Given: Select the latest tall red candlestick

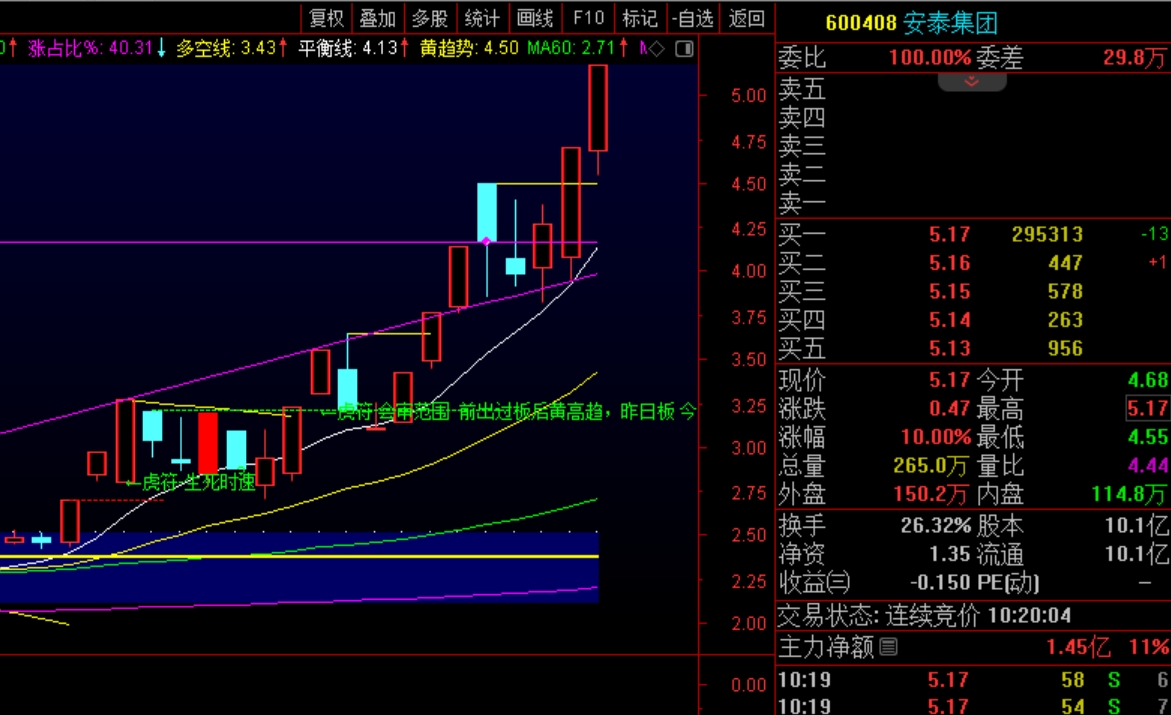Looking at the screenshot, I should click(x=597, y=108).
